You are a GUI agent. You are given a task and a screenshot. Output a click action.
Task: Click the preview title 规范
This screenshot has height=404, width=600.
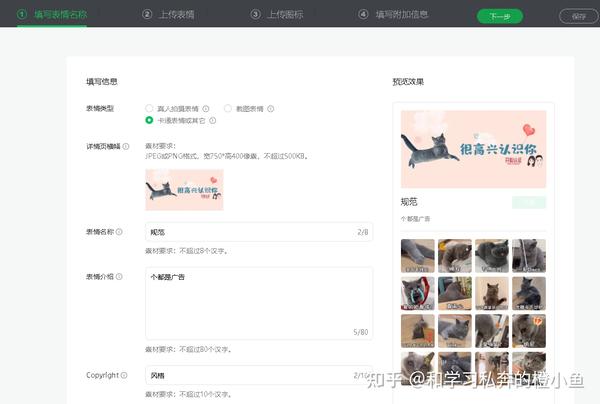[409, 202]
